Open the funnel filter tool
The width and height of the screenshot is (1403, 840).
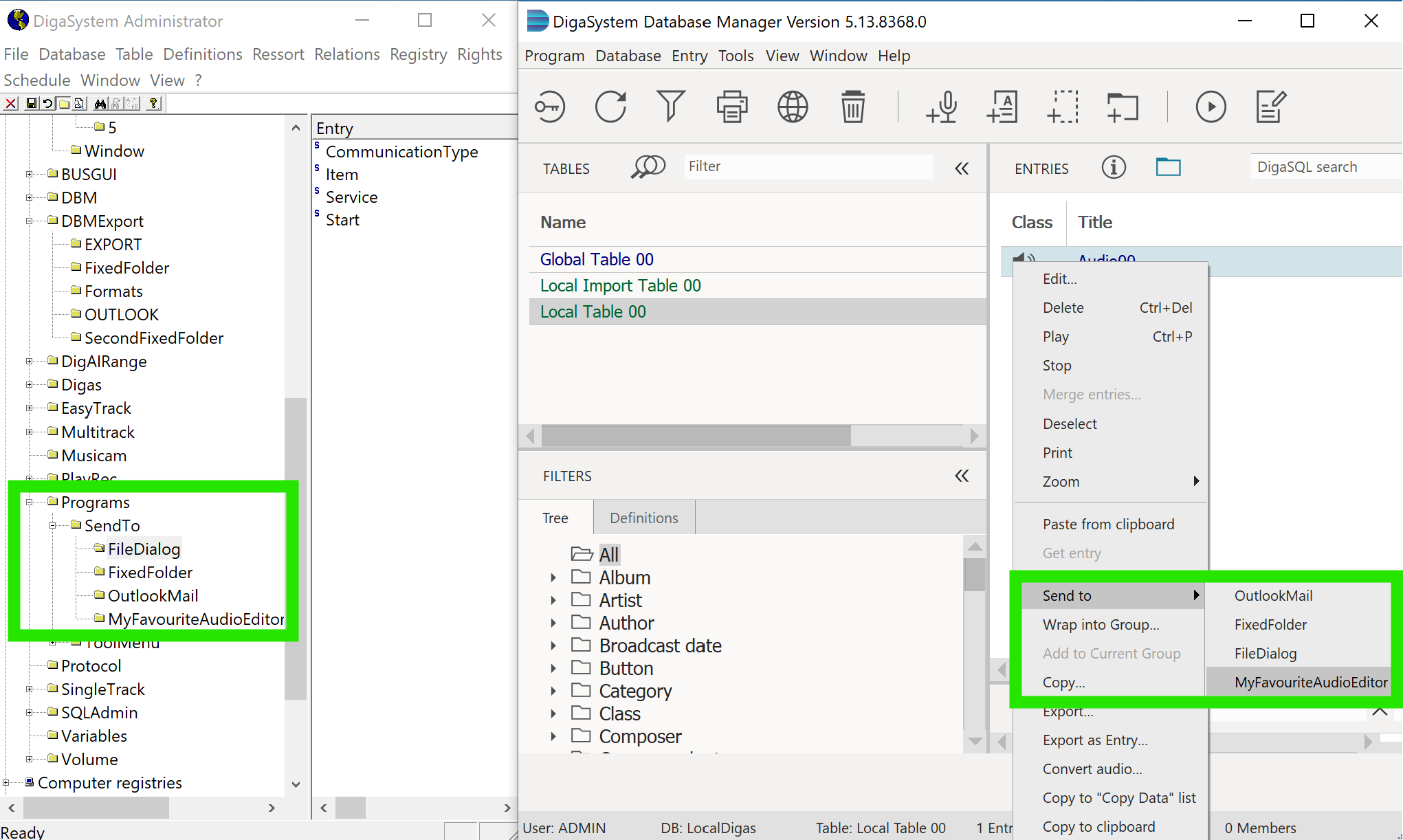tap(670, 107)
